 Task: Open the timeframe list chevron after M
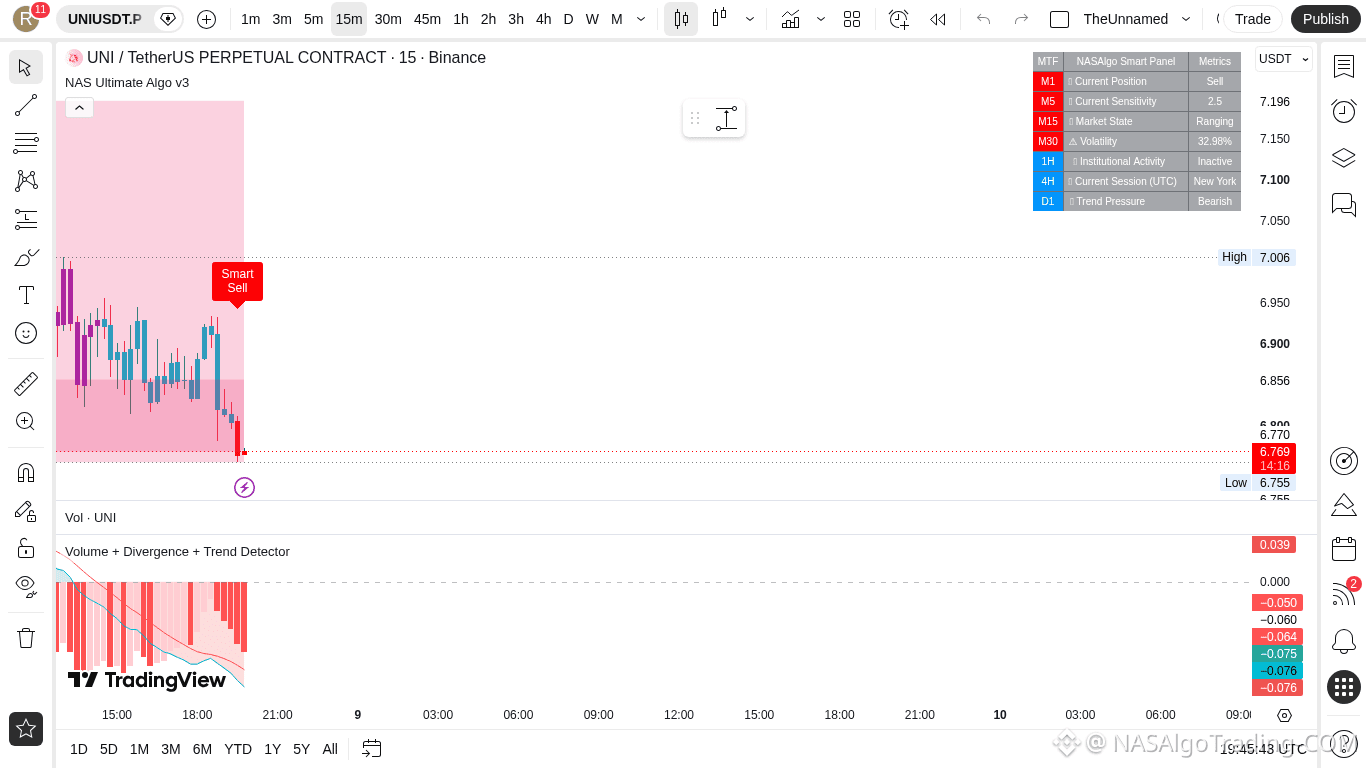(x=641, y=19)
